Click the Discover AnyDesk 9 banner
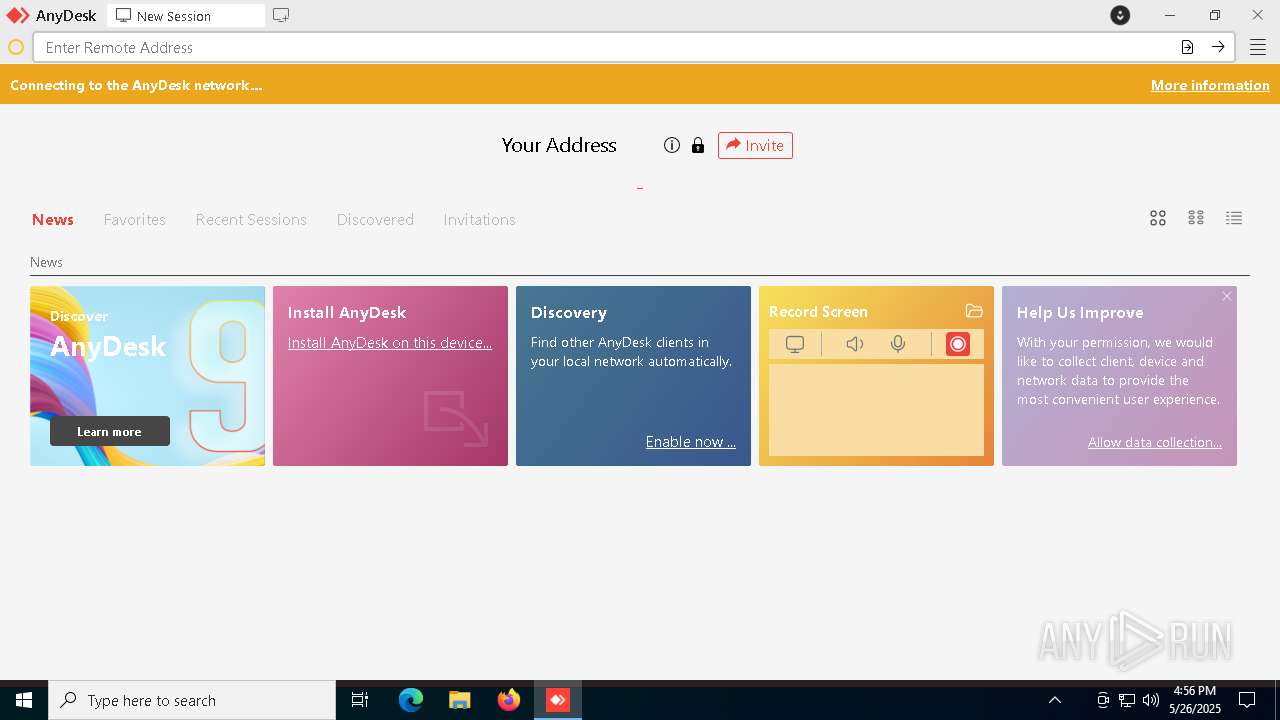 147,376
